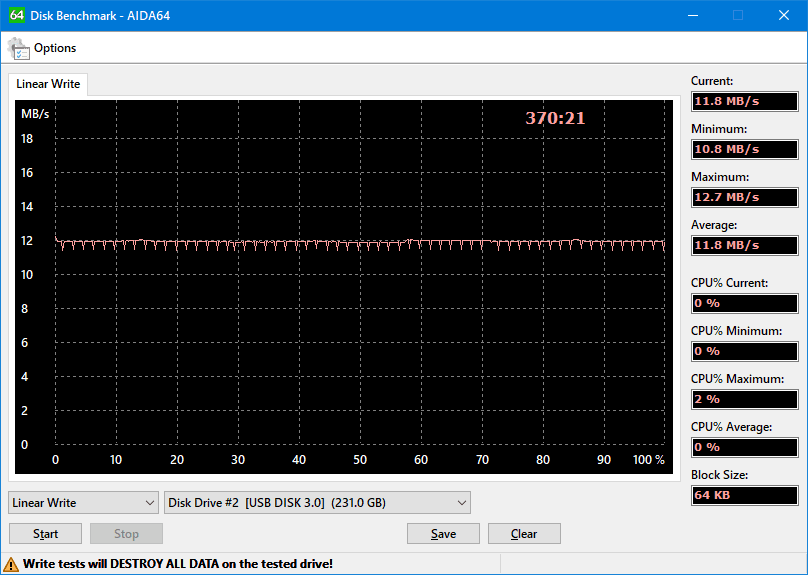Screen dimensions: 808x575
Task: Click the Block Size 64 KB field
Action: click(x=744, y=495)
